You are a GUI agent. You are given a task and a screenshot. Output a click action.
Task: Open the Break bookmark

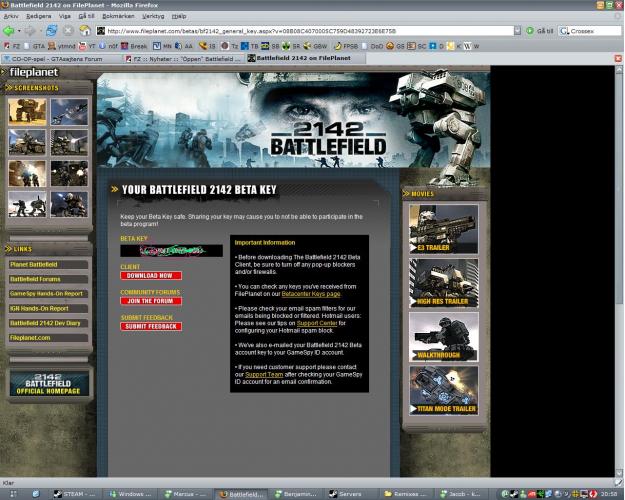[134, 46]
